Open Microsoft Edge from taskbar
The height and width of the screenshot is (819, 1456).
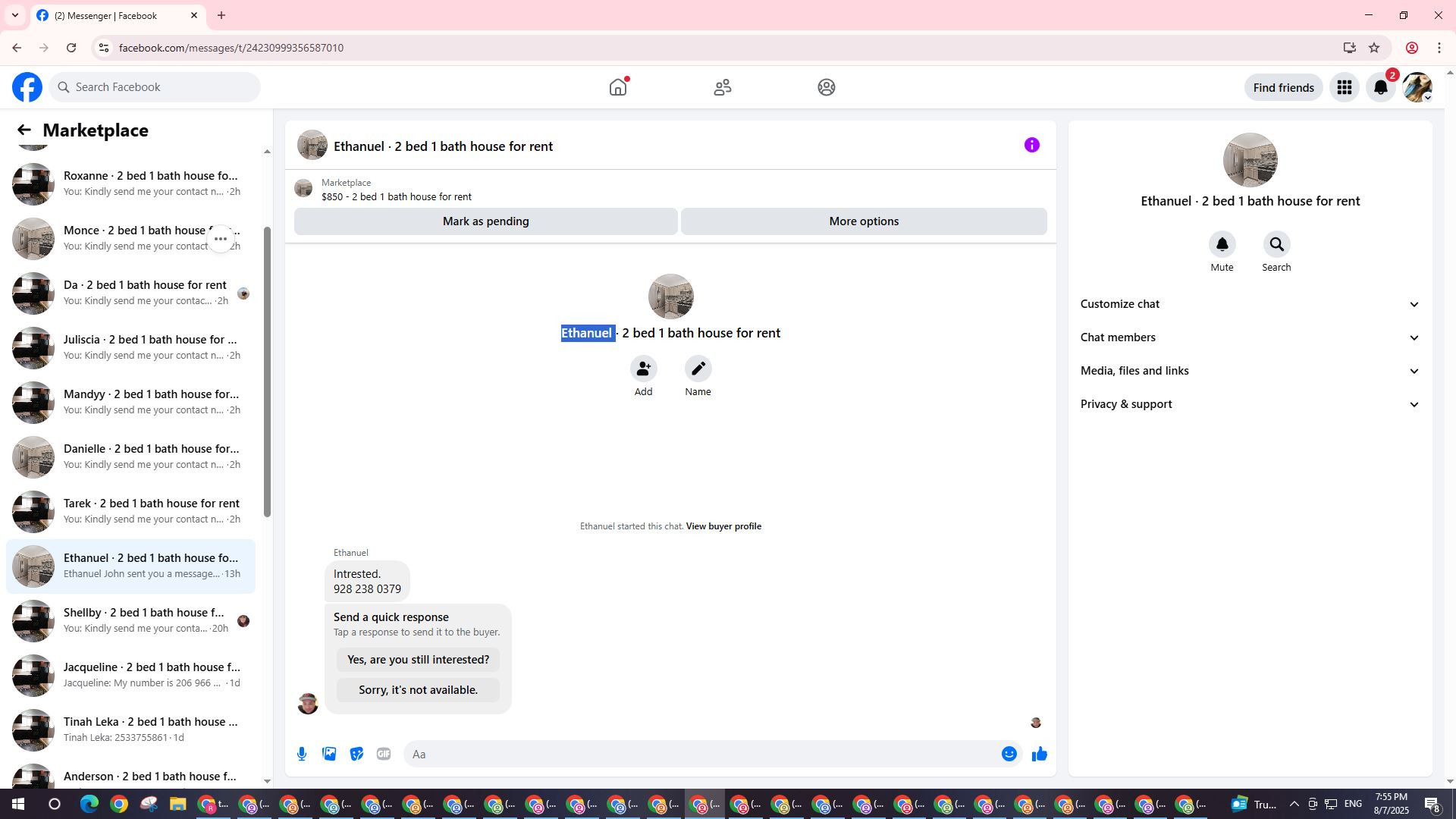pyautogui.click(x=89, y=804)
